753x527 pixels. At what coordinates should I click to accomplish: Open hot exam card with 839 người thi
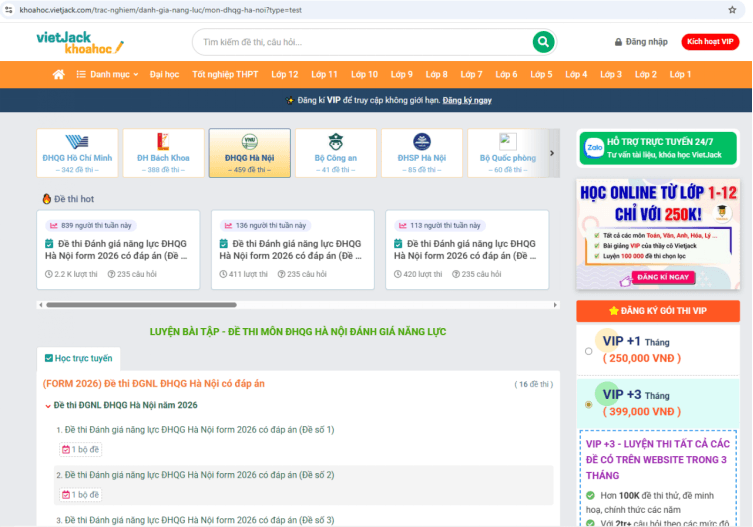point(118,250)
